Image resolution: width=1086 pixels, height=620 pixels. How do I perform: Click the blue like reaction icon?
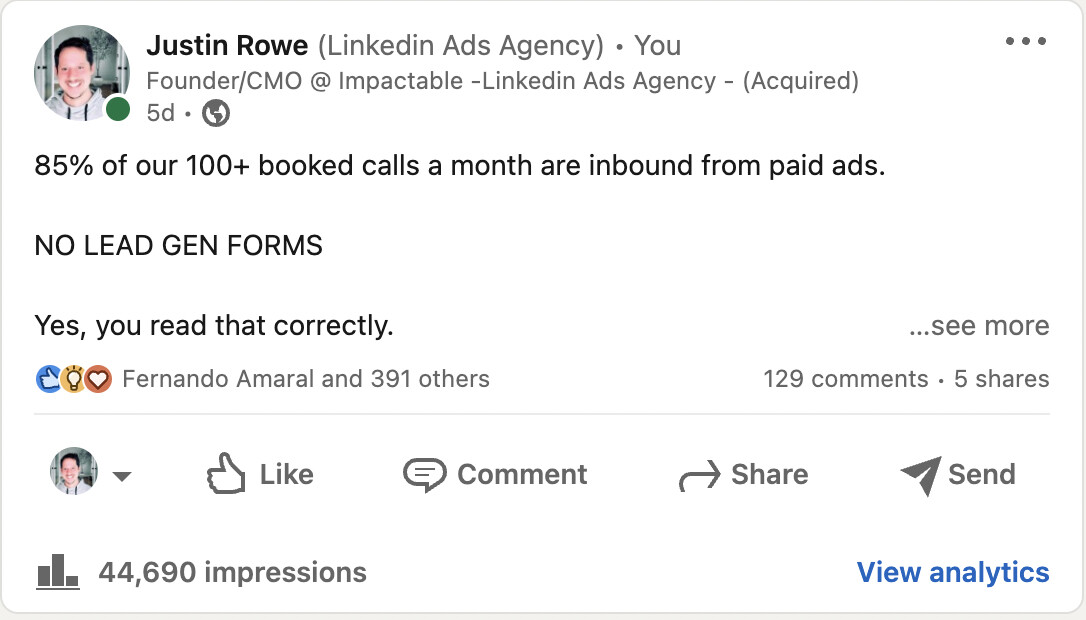pyautogui.click(x=48, y=379)
